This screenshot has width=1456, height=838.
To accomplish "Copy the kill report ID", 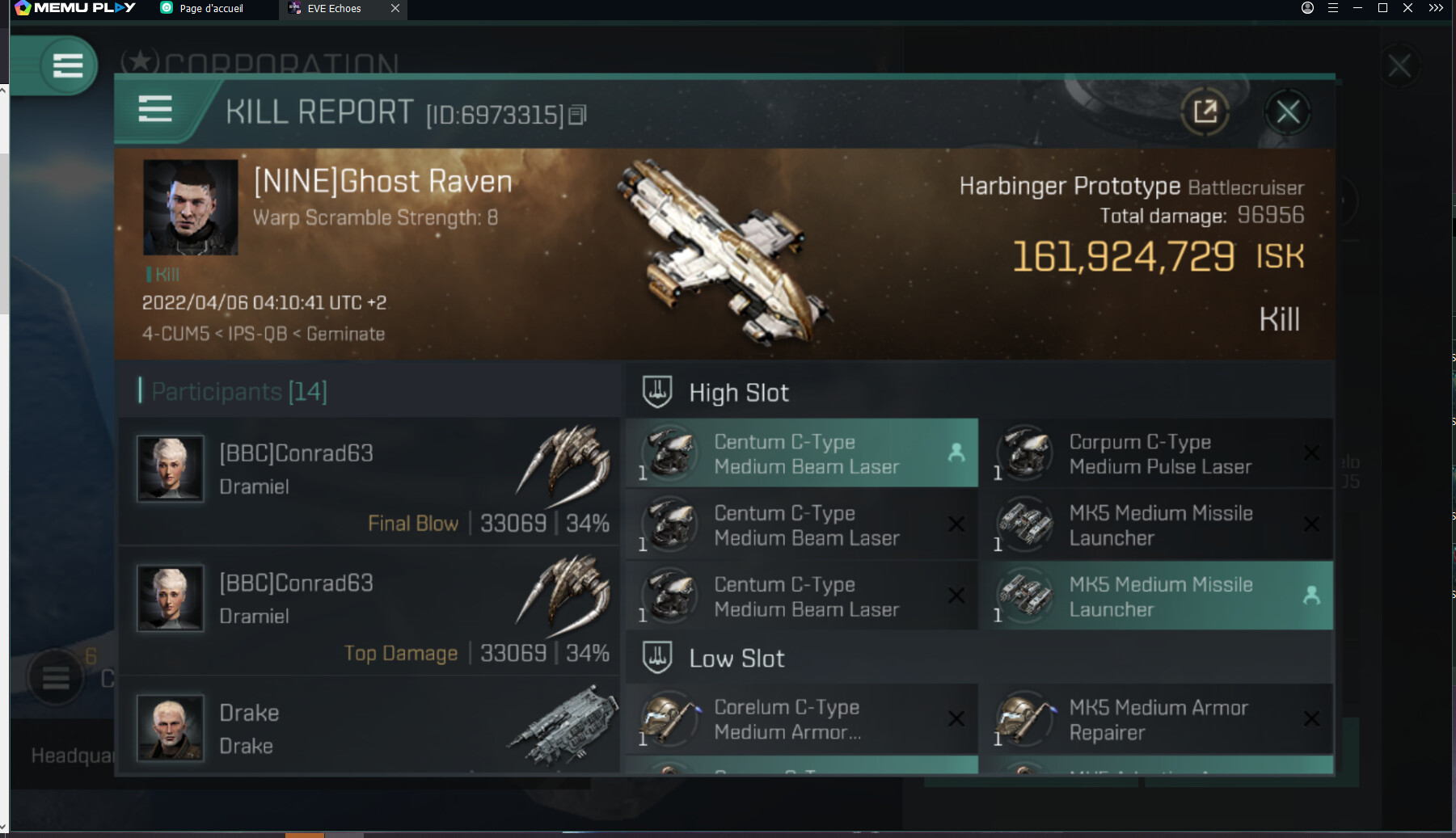I will point(577,116).
